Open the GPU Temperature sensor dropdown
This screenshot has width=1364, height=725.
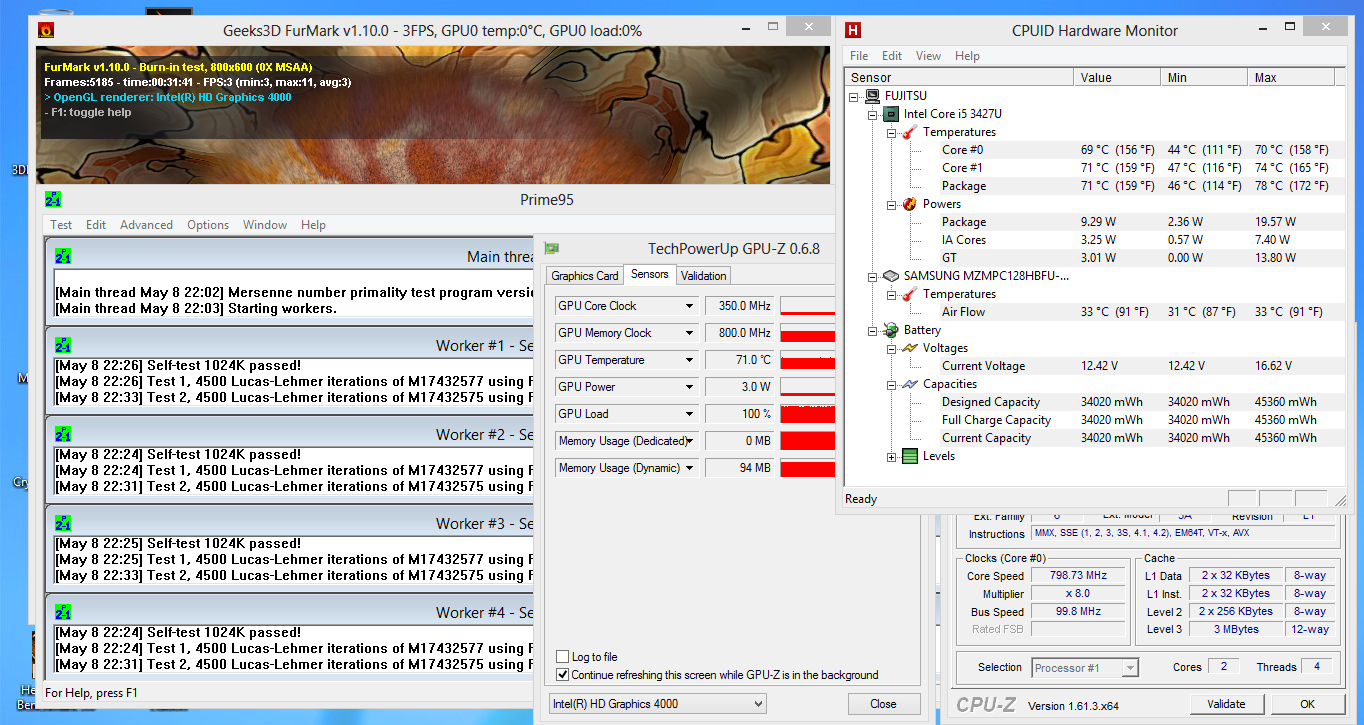point(688,360)
